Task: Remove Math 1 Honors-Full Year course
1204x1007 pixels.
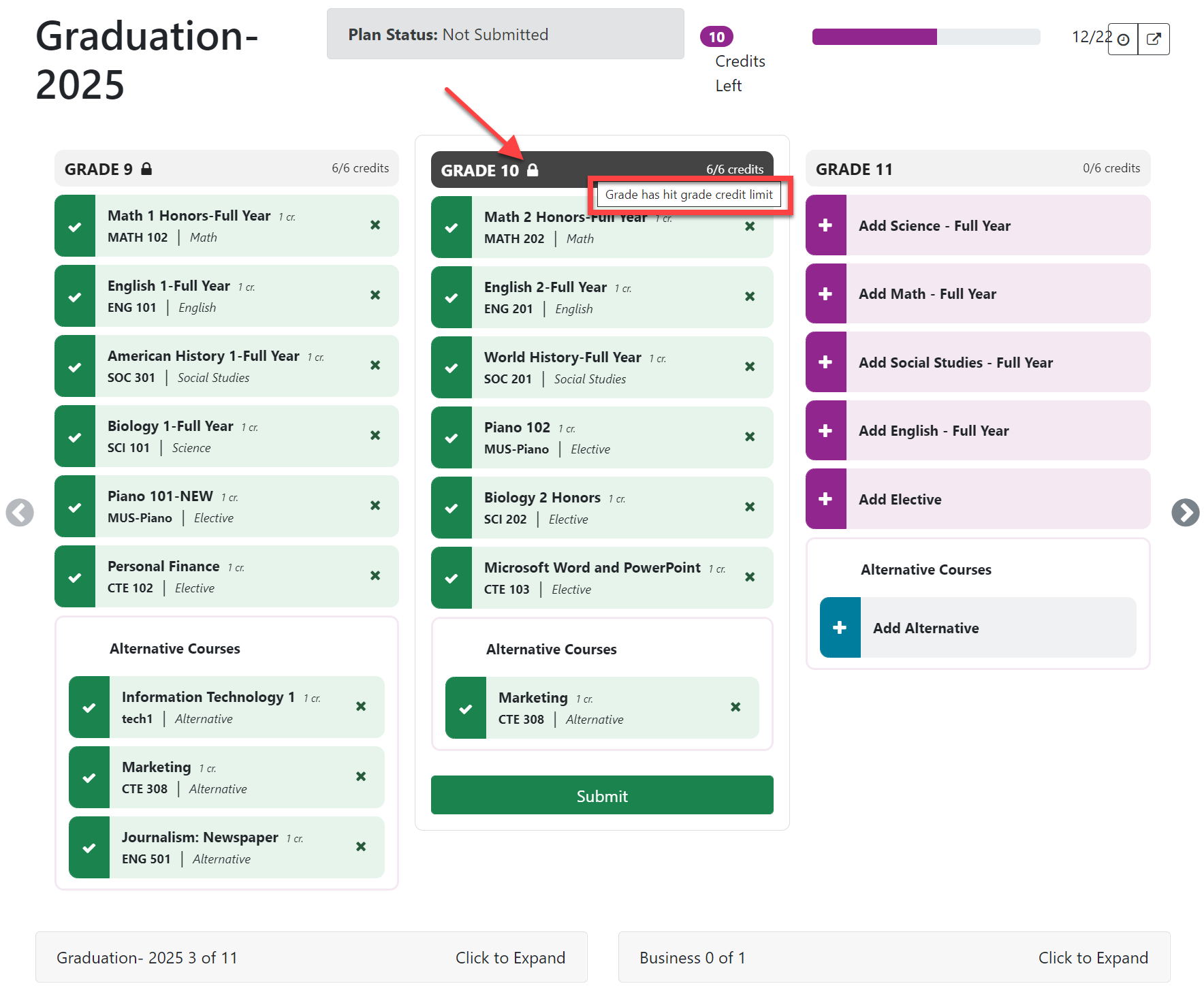Action: (x=375, y=225)
